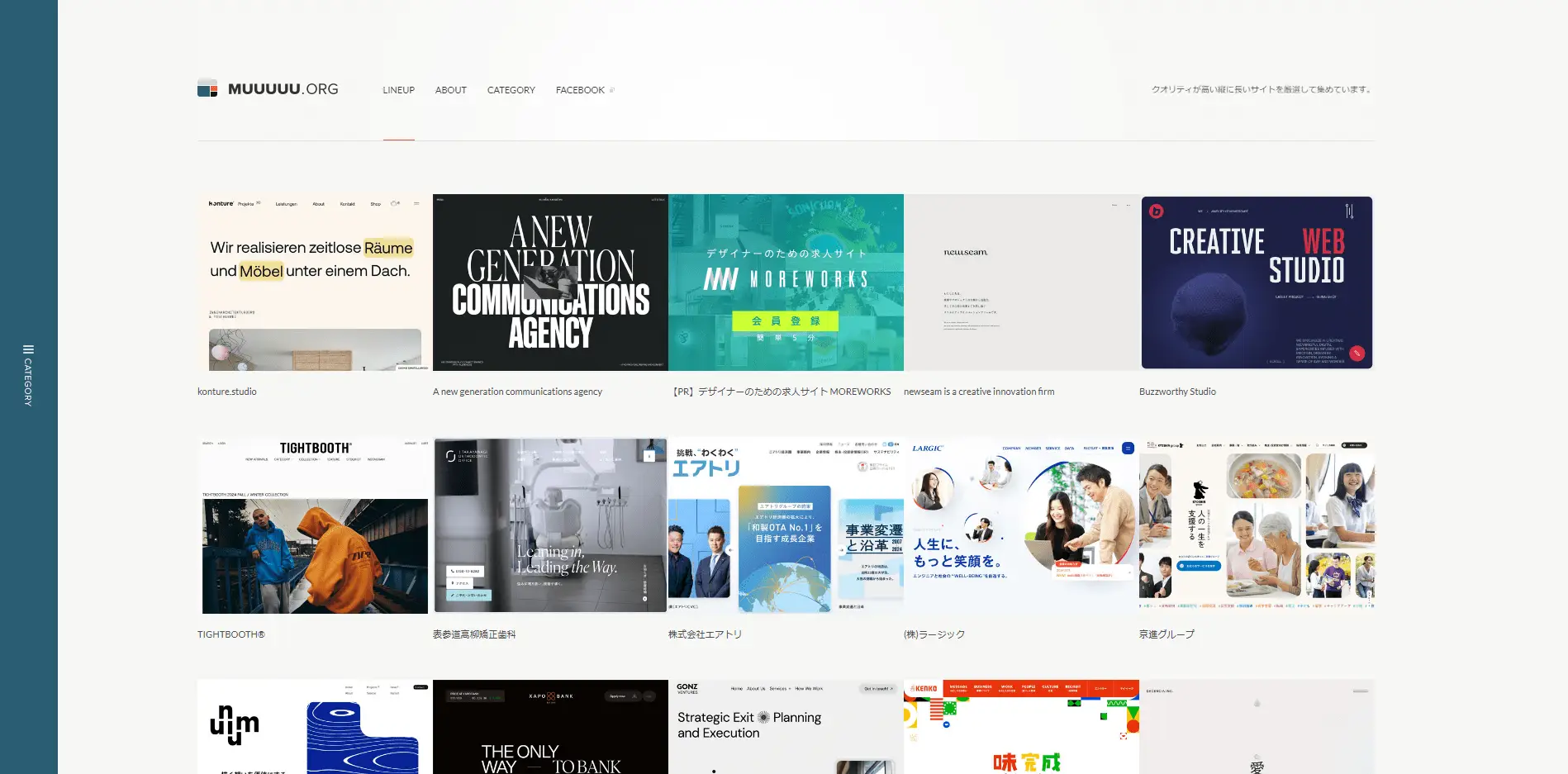Open the ujm blue wave thumbnail

[315, 727]
